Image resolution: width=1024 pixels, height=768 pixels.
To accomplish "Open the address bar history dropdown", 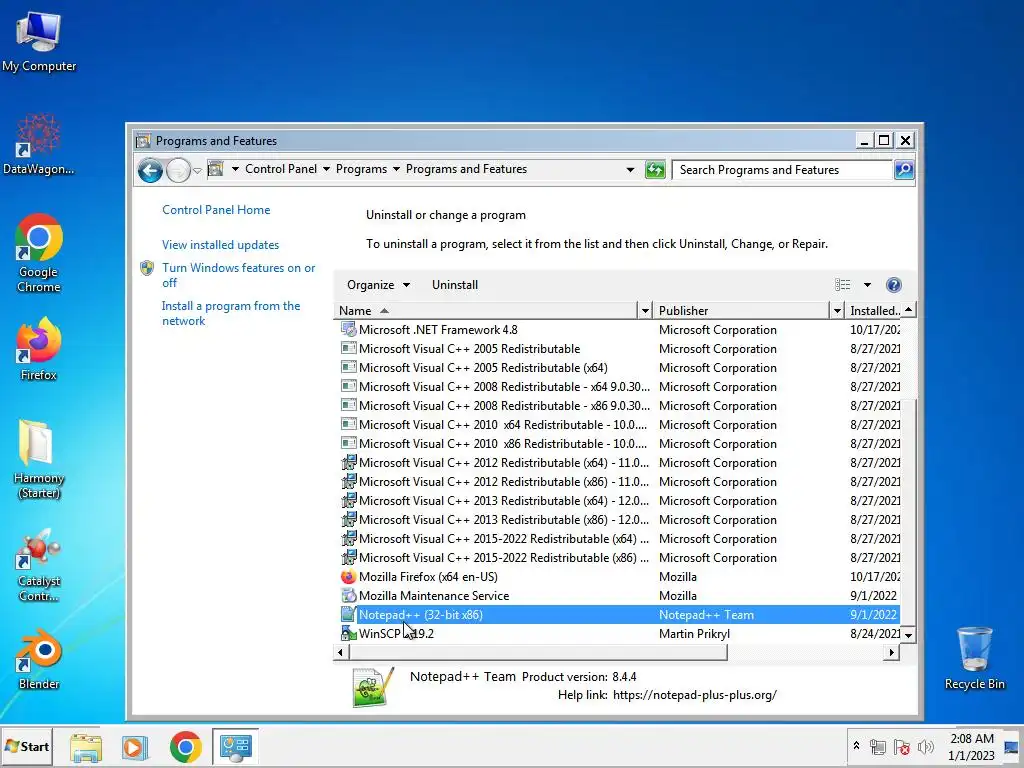I will [630, 170].
